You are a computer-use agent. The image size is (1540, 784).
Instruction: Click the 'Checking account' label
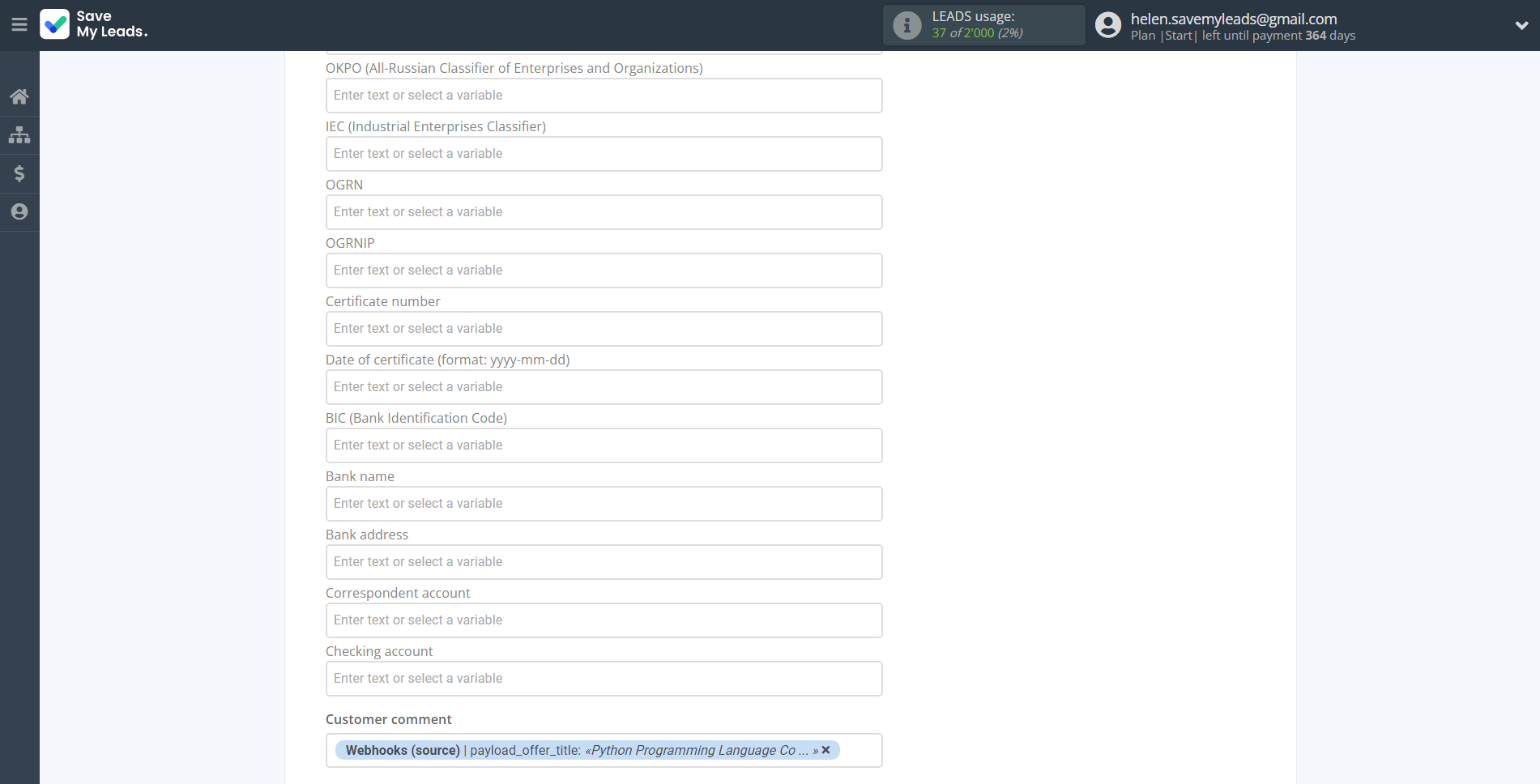379,651
